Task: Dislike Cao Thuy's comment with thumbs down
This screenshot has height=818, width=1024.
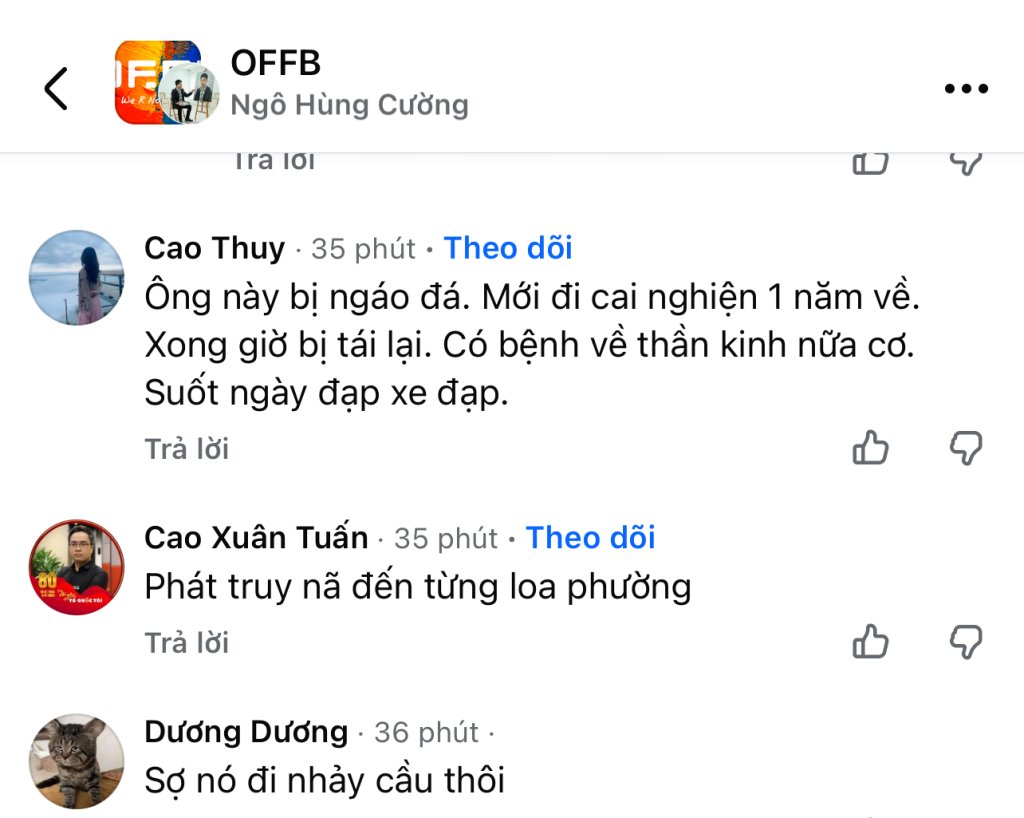Action: pyautogui.click(x=965, y=448)
